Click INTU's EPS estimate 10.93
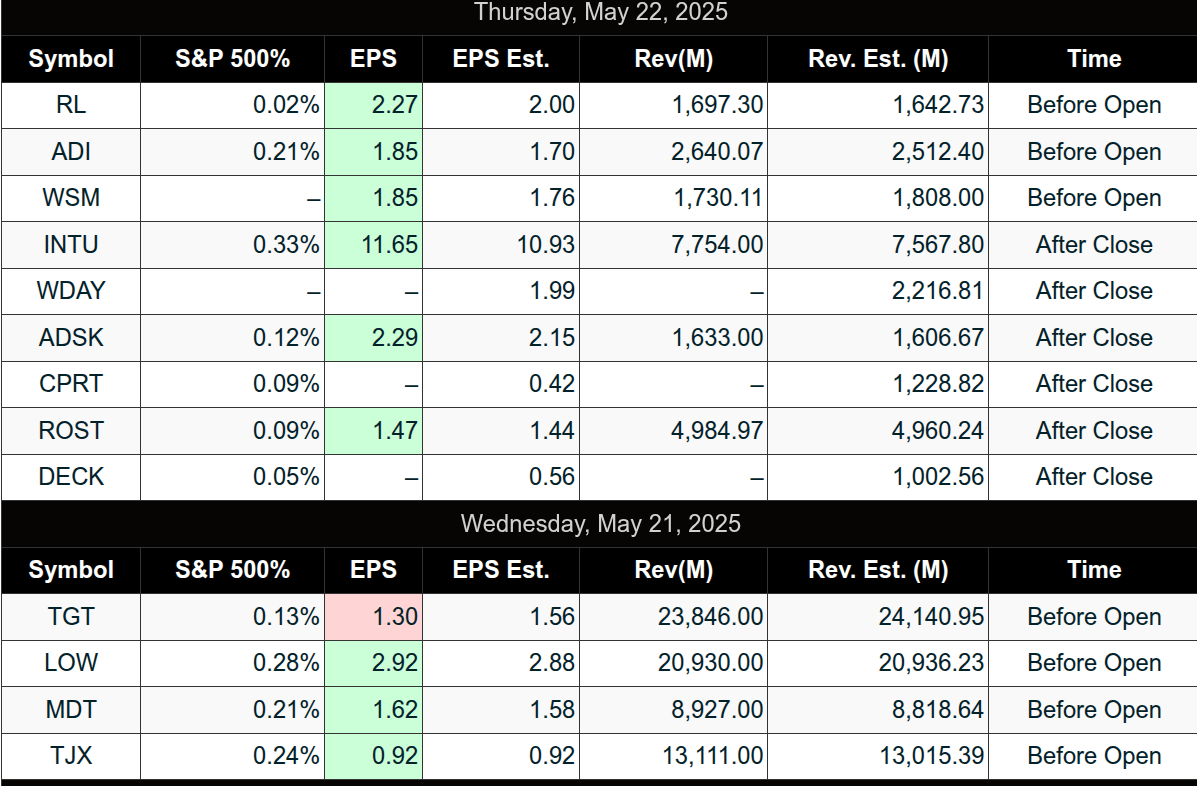This screenshot has height=786, width=1197. click(546, 244)
